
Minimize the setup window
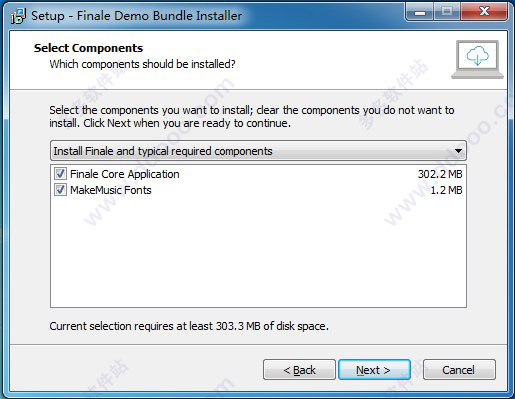(x=420, y=12)
